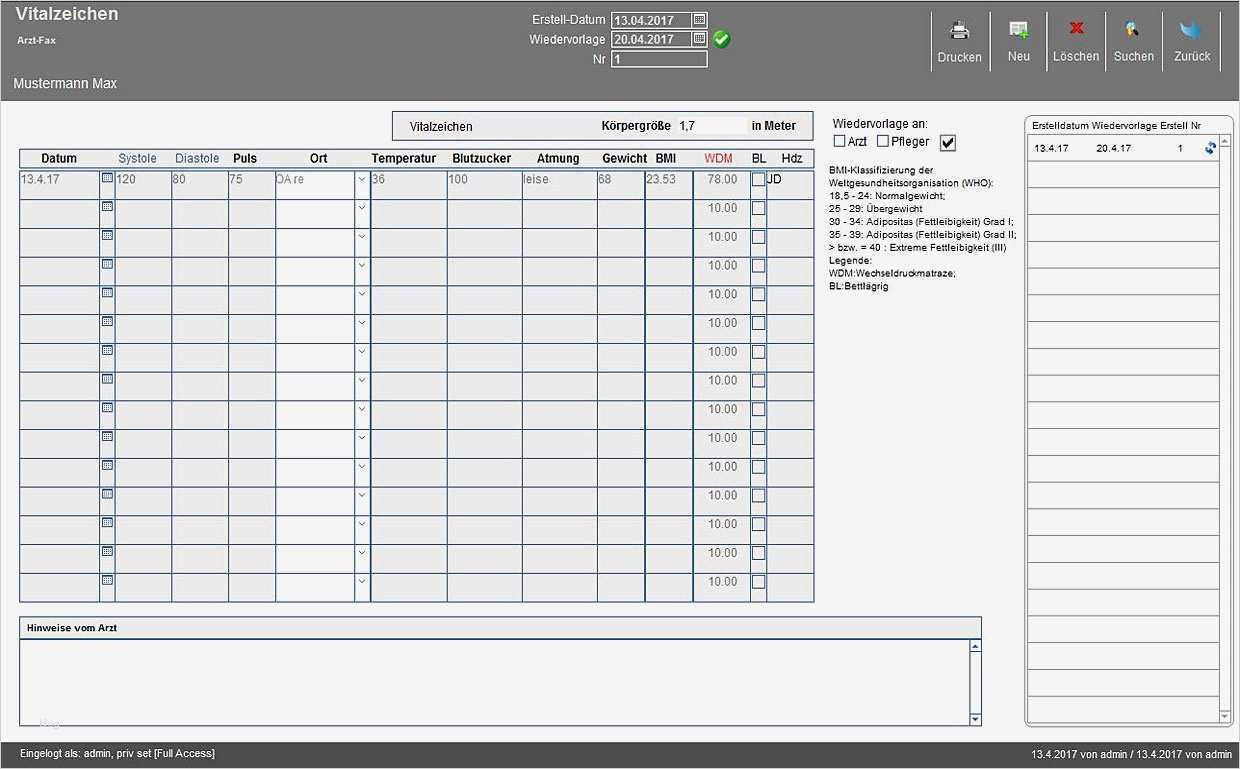1240x769 pixels.
Task: Open the calendar icon in the second table row
Action: (x=107, y=207)
